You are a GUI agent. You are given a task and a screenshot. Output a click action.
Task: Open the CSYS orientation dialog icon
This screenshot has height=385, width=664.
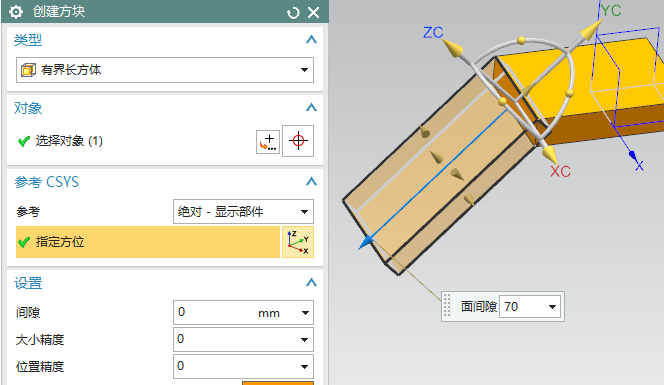[x=298, y=242]
